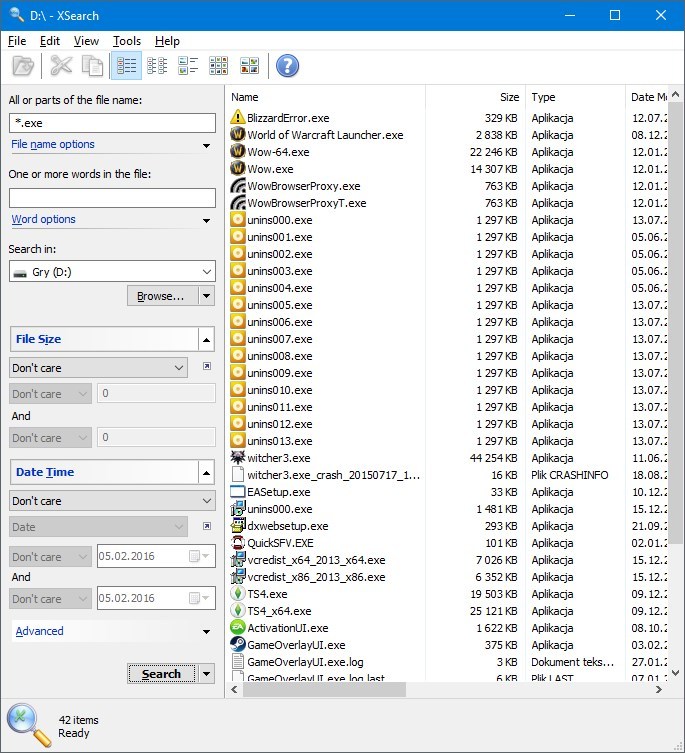
Task: Click the File Size pin icon
Action: (207, 366)
